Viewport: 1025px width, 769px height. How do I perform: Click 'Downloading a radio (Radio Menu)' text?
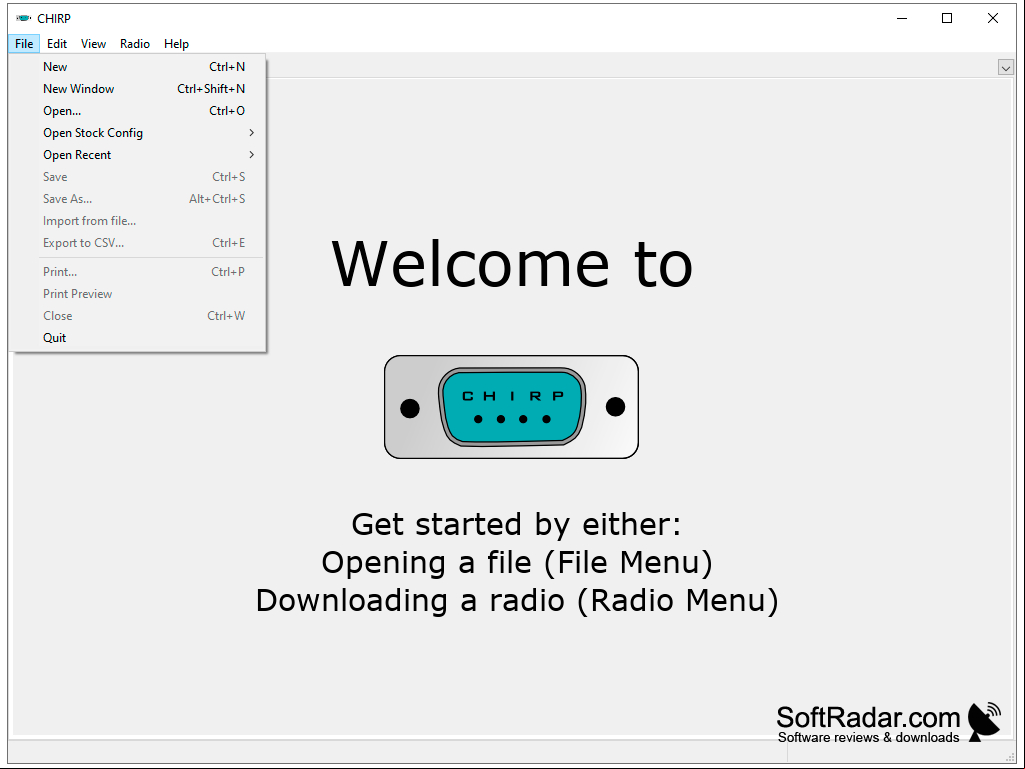coord(517,600)
